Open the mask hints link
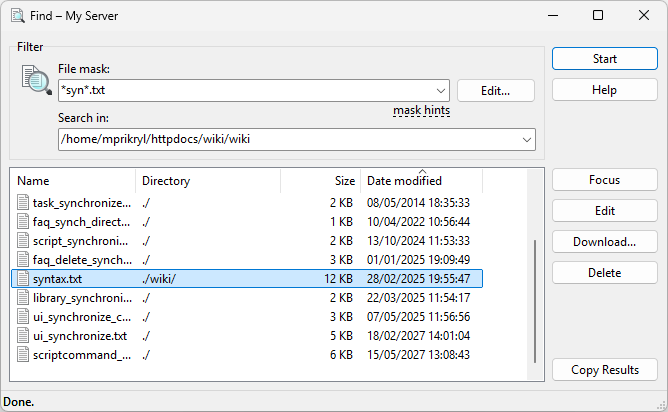 [421, 111]
